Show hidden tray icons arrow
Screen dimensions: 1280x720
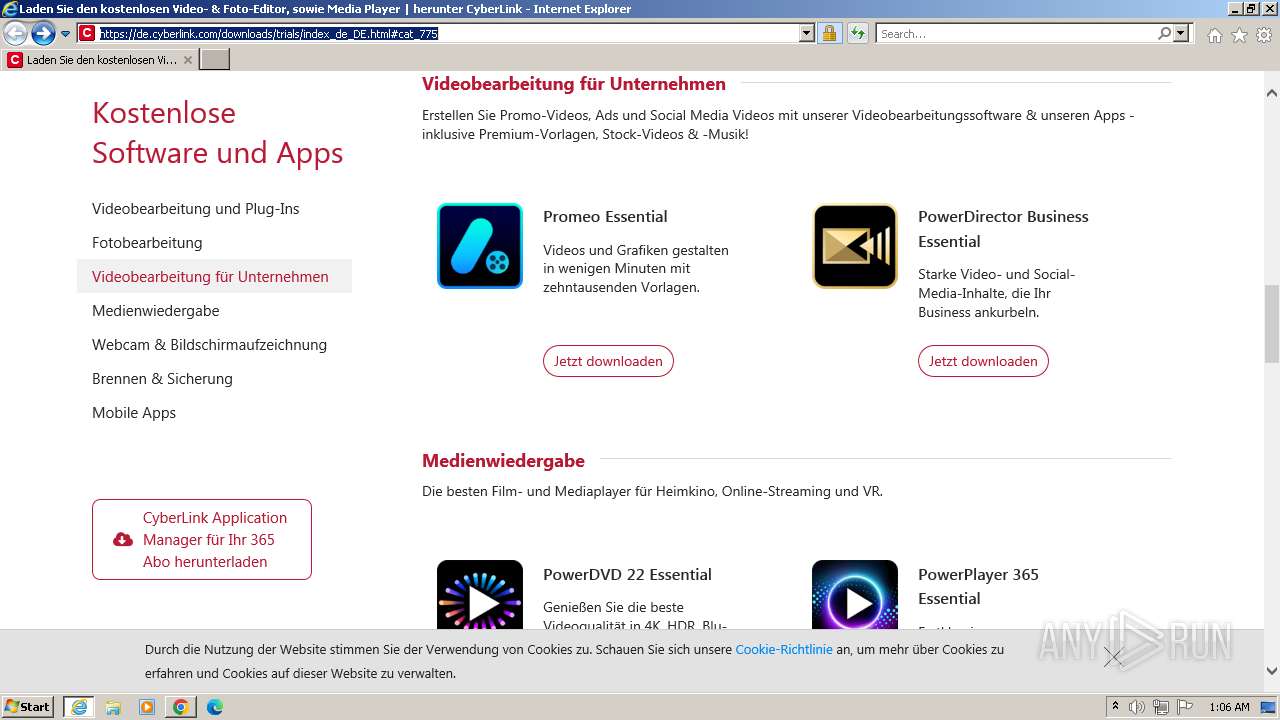[x=1115, y=707]
